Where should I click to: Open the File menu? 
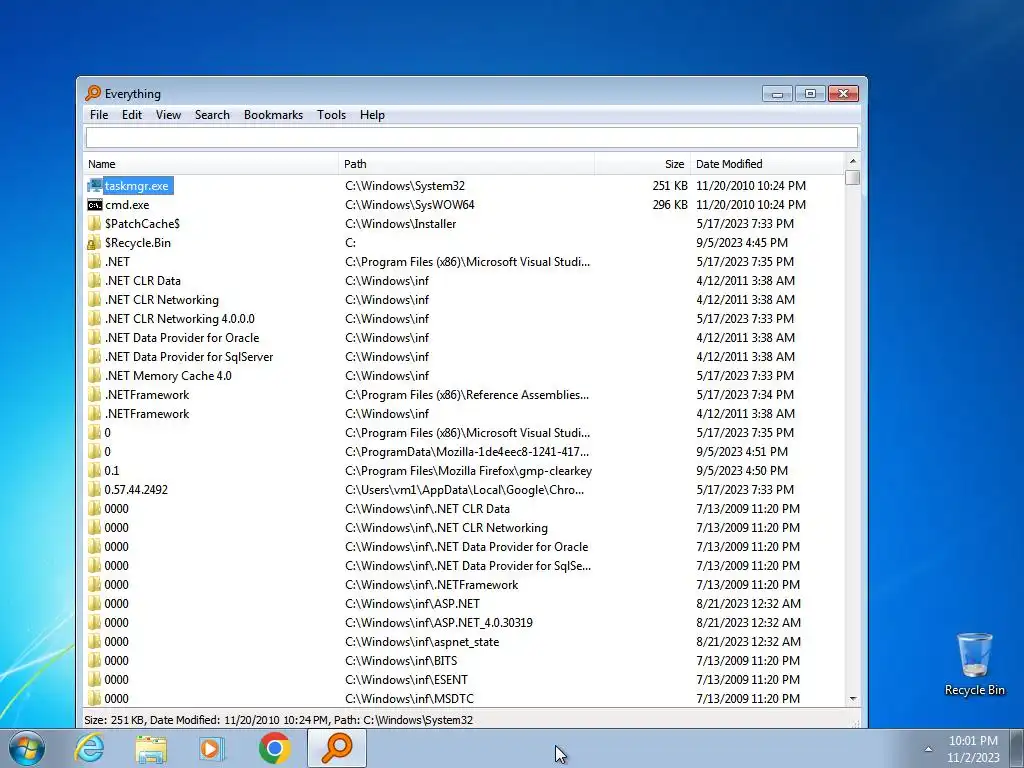99,115
